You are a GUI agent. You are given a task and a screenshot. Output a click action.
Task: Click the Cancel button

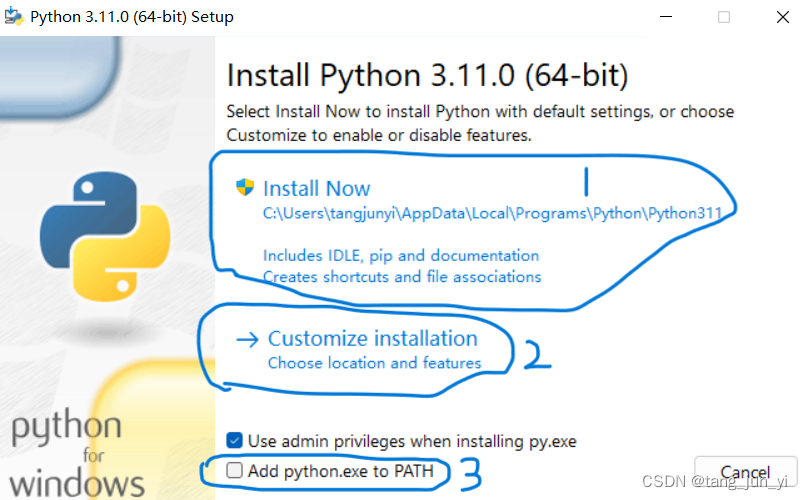(745, 472)
